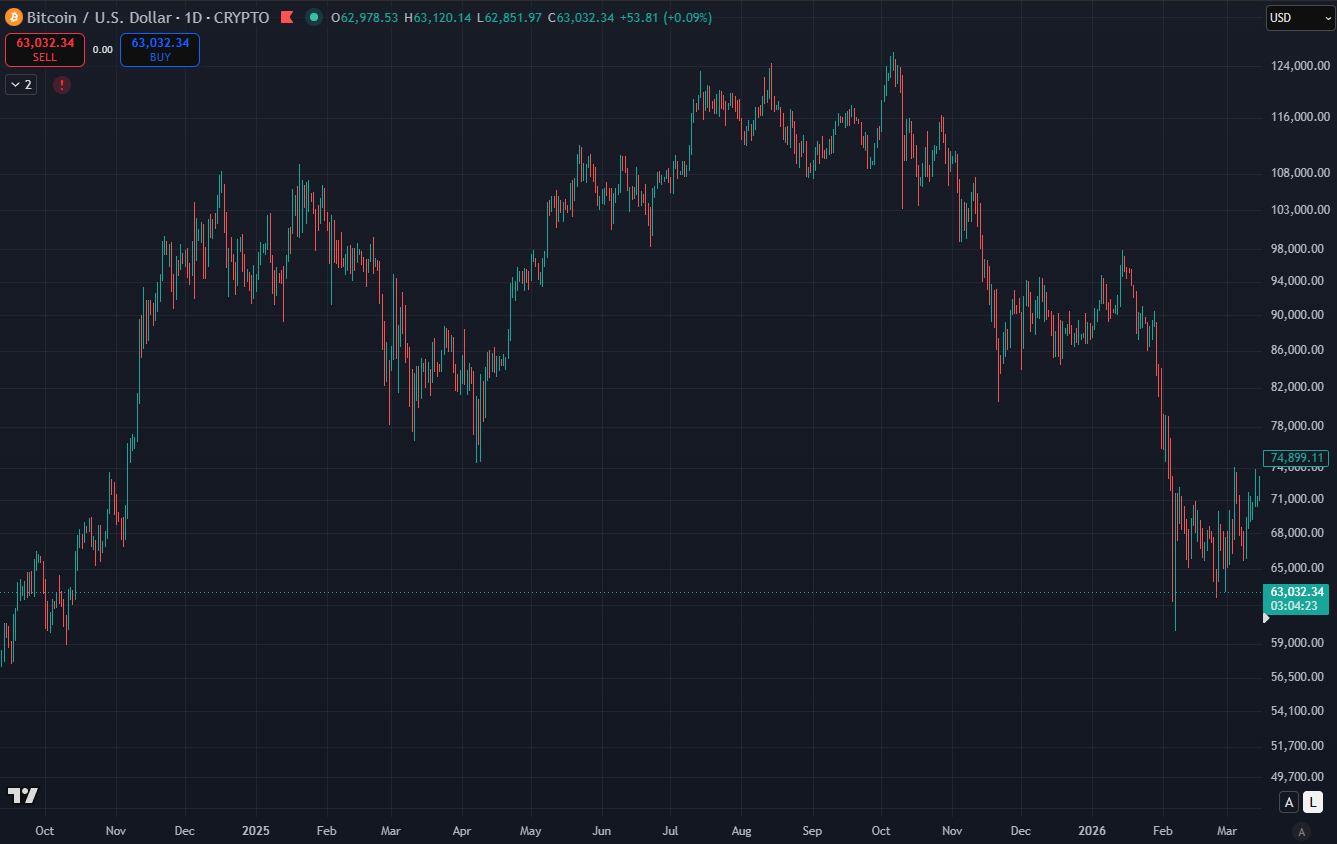Click the May label on the time axis
Viewport: 1337px width, 844px height.
(x=531, y=831)
